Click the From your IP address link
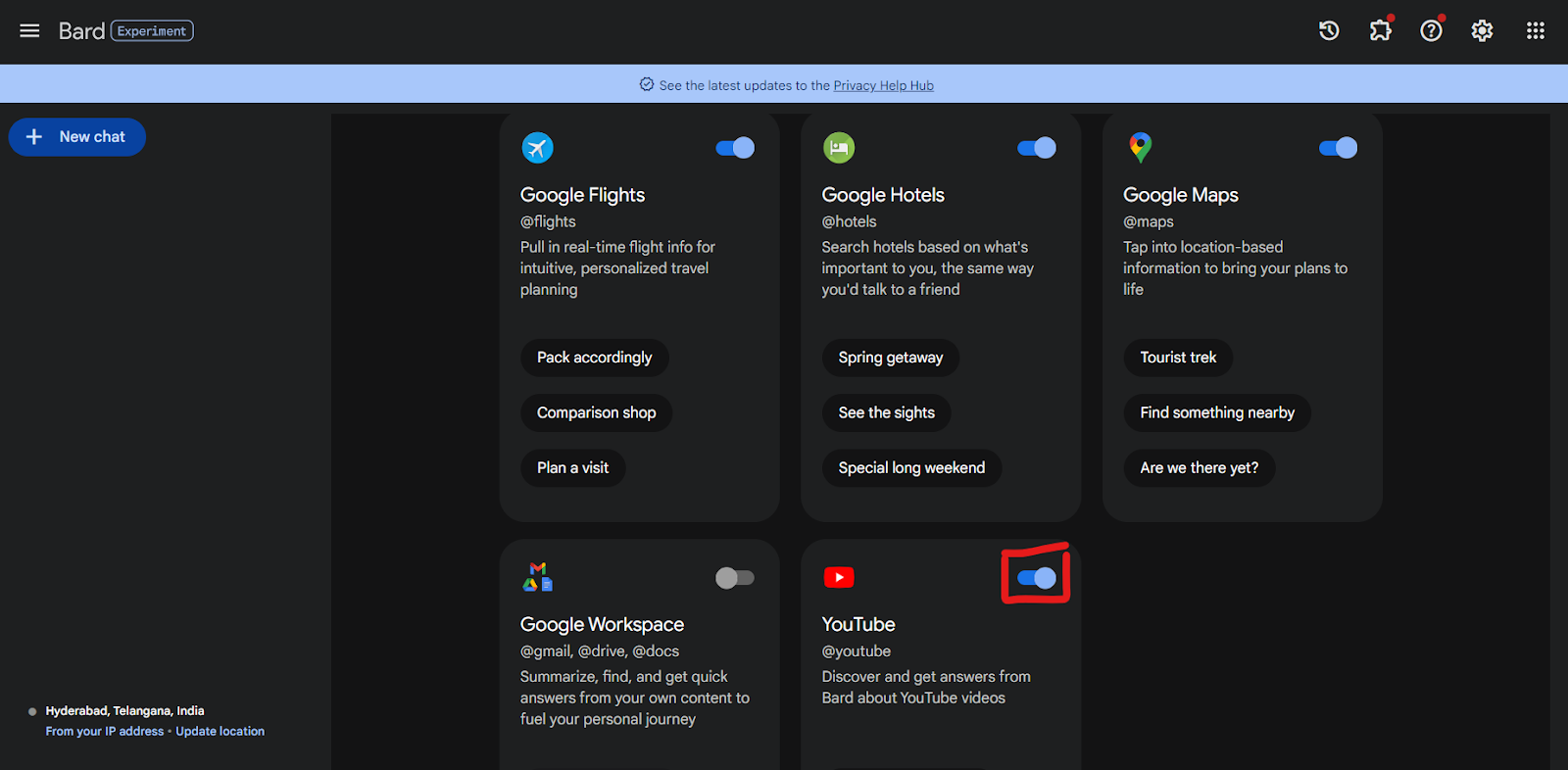The width and height of the screenshot is (1568, 770). coord(105,731)
